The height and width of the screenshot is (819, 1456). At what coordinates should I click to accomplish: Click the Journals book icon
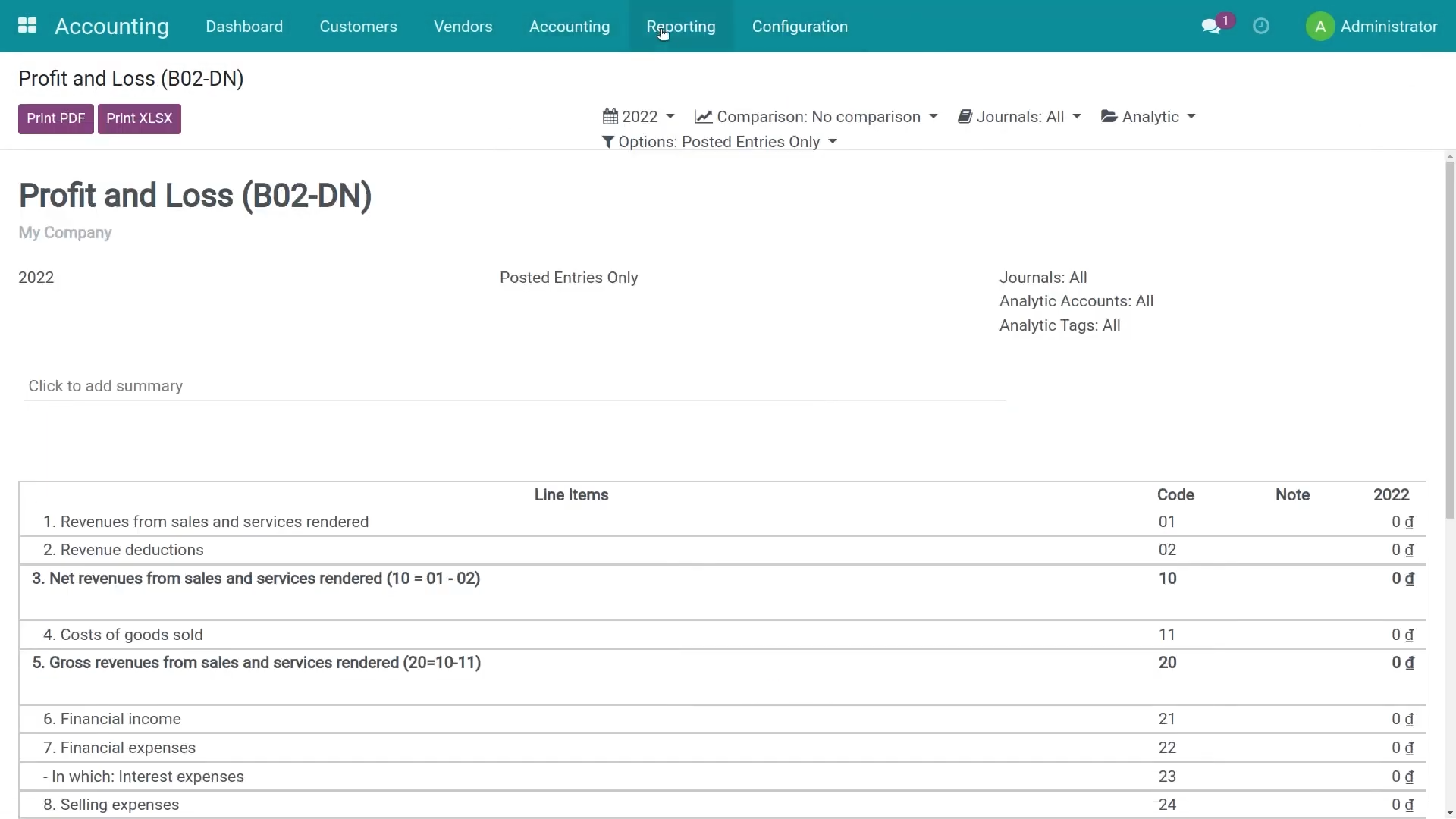[x=965, y=117]
